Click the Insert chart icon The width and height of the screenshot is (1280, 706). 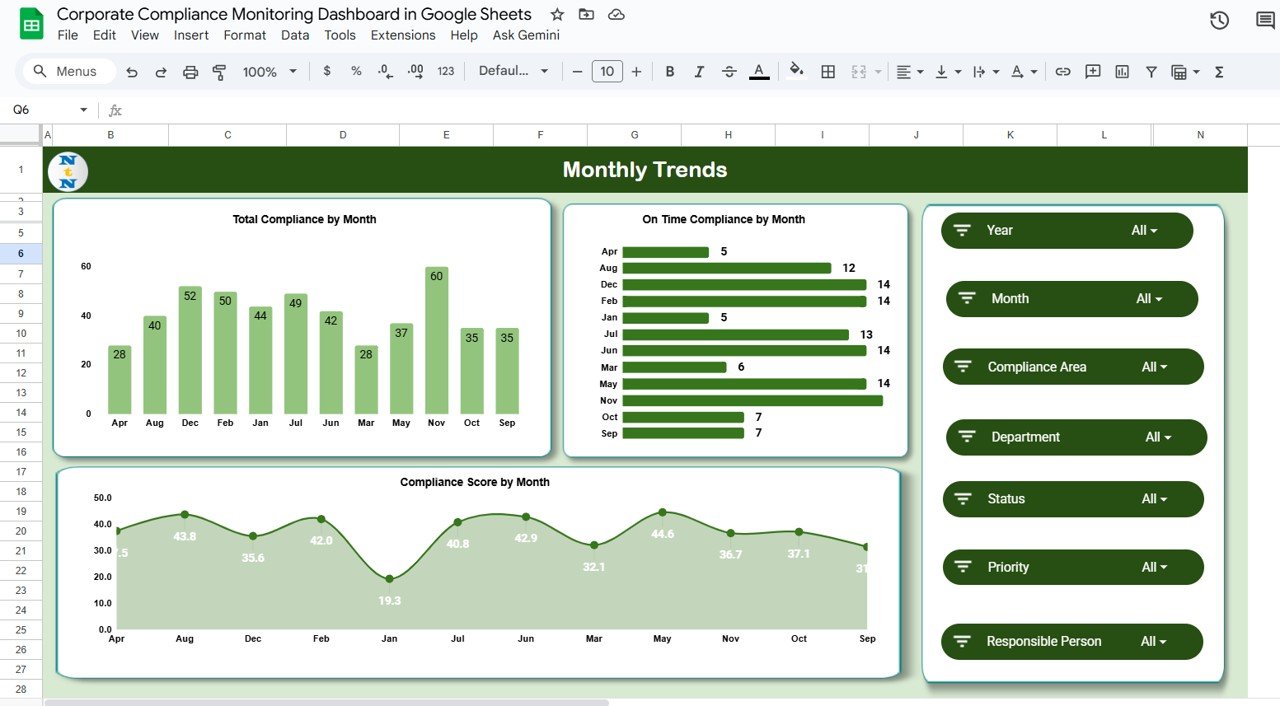pyautogui.click(x=1122, y=72)
